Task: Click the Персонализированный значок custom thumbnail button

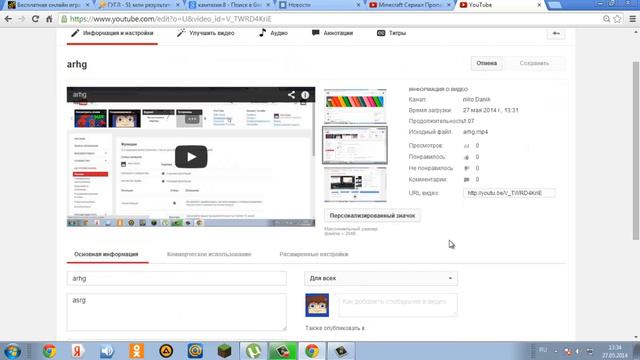Action: [x=372, y=216]
